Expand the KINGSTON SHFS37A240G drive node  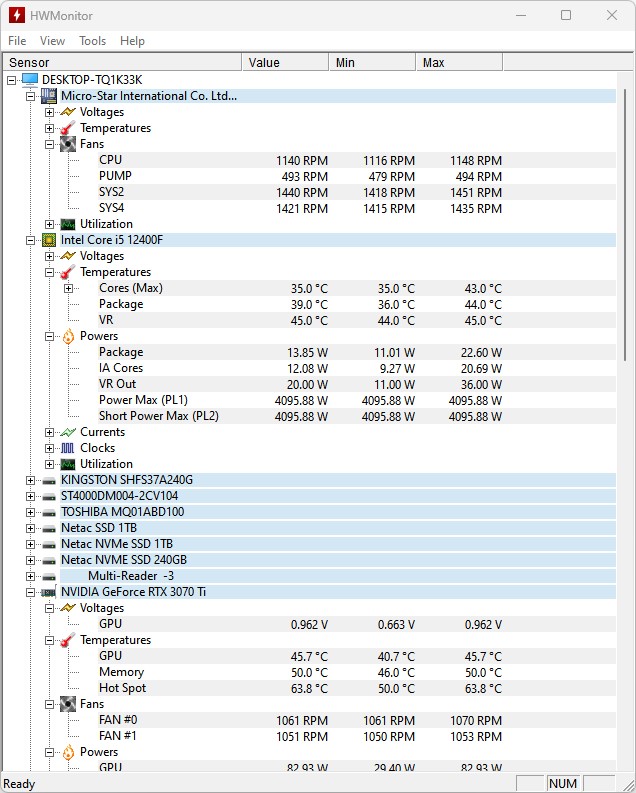[x=30, y=480]
